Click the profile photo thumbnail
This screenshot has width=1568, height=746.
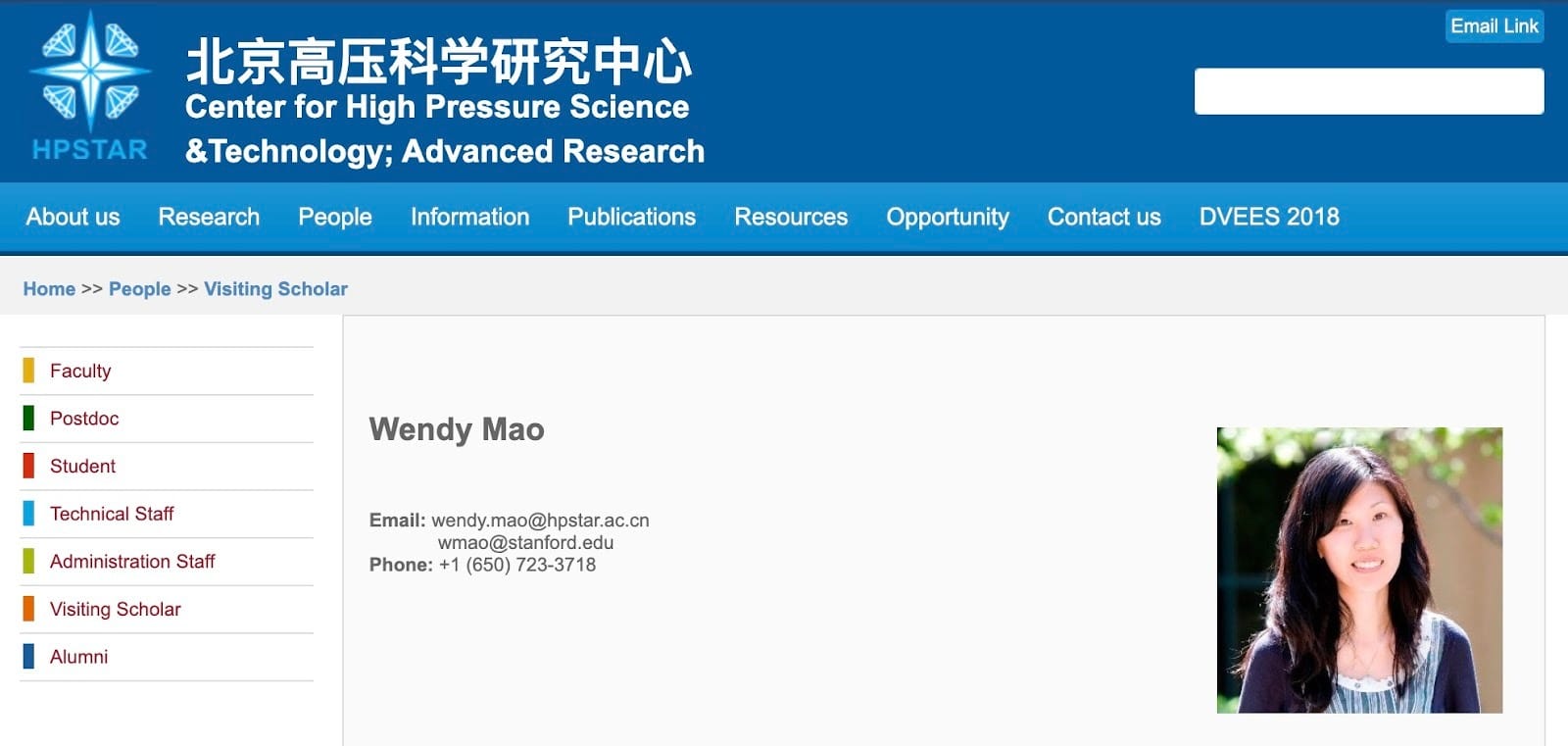(1359, 570)
